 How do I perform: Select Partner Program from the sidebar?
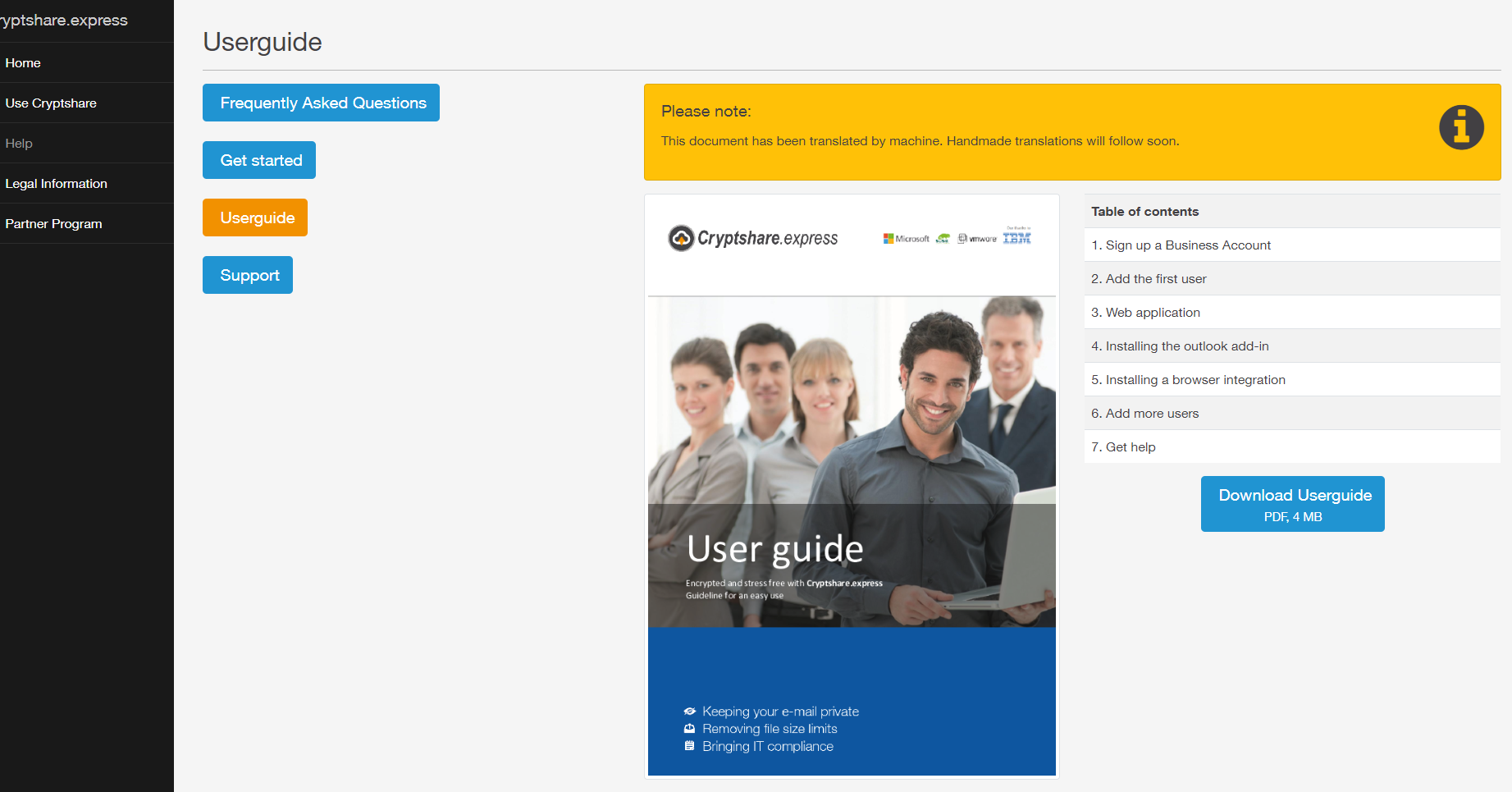[x=53, y=223]
